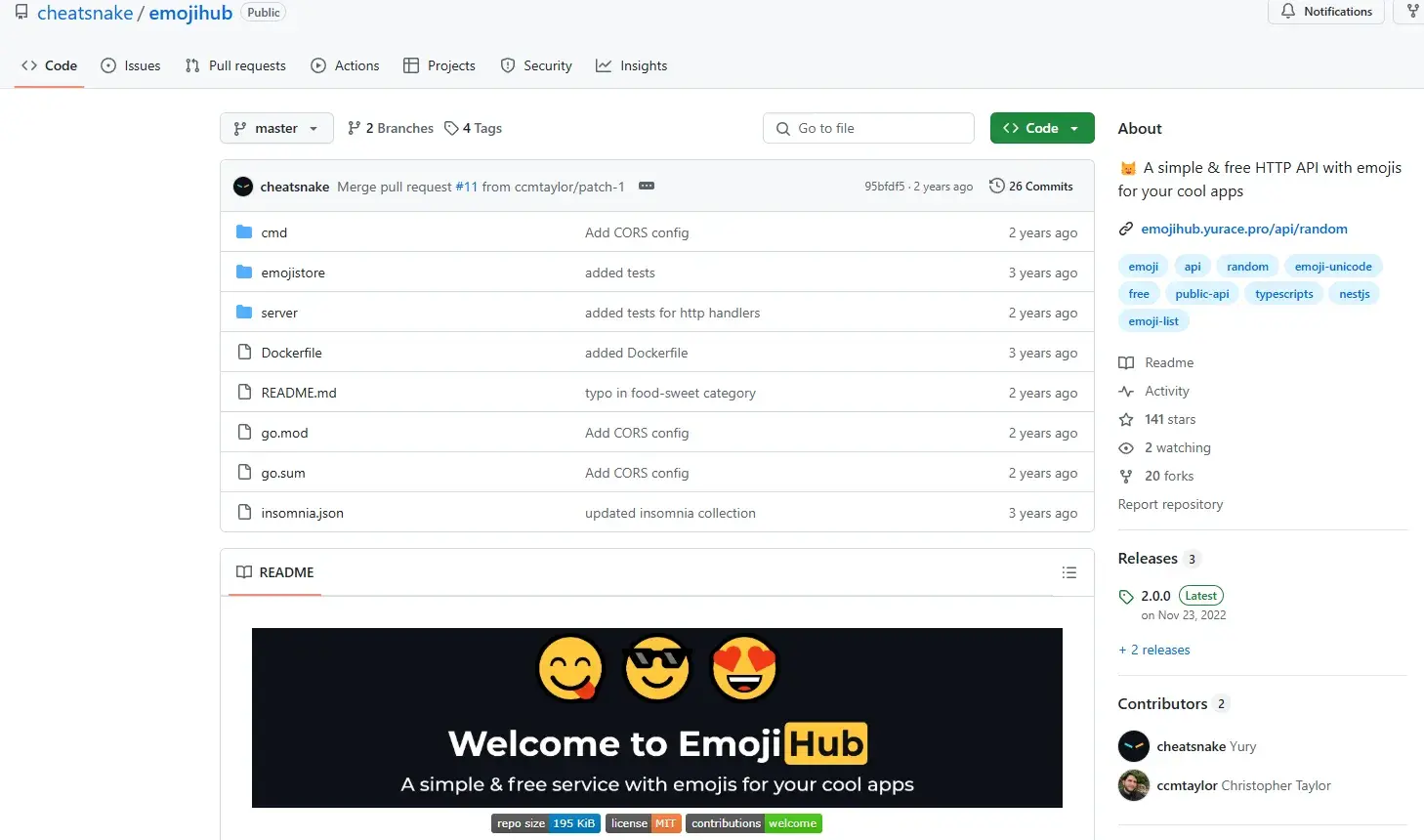Select the emoji-unicode topic tag

click(1333, 267)
